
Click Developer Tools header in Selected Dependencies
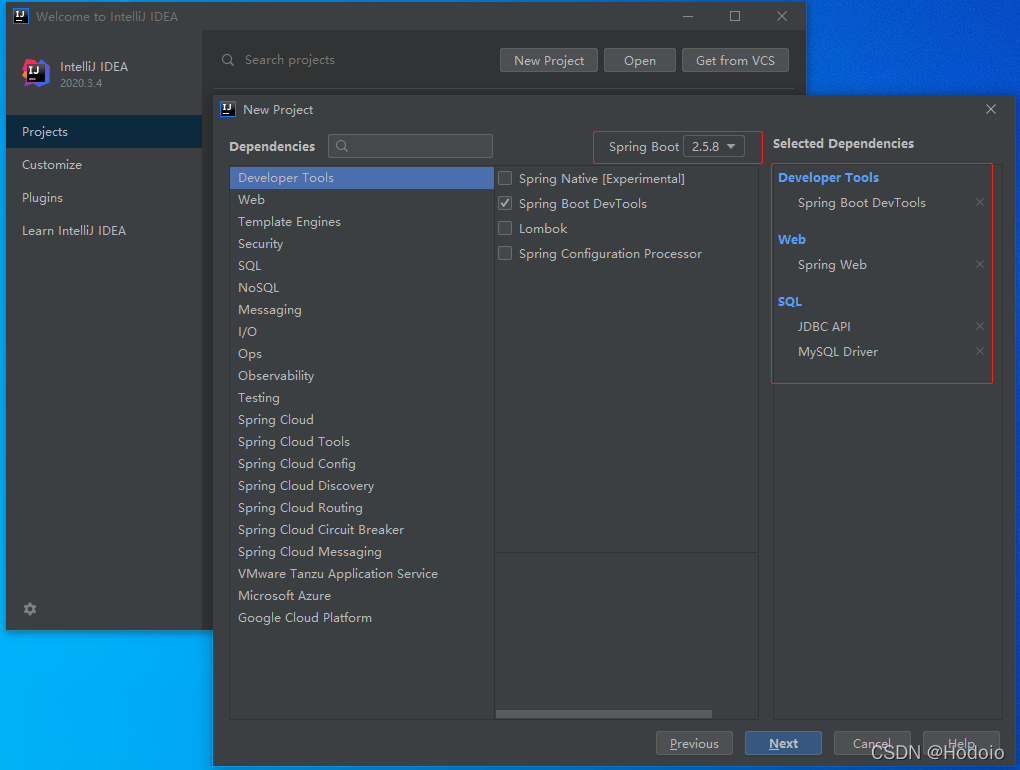point(828,178)
